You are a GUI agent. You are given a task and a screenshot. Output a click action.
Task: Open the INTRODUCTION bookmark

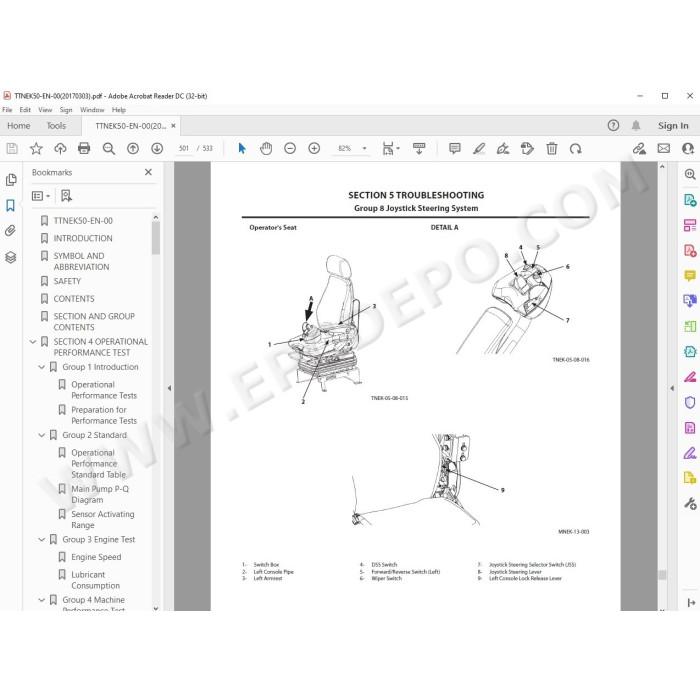[x=83, y=238]
